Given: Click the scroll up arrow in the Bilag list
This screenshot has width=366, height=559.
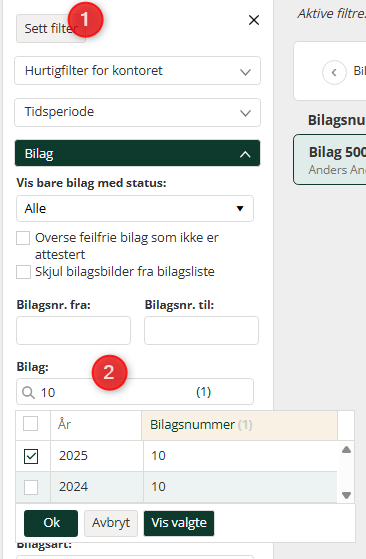Looking at the screenshot, I should coord(346,450).
